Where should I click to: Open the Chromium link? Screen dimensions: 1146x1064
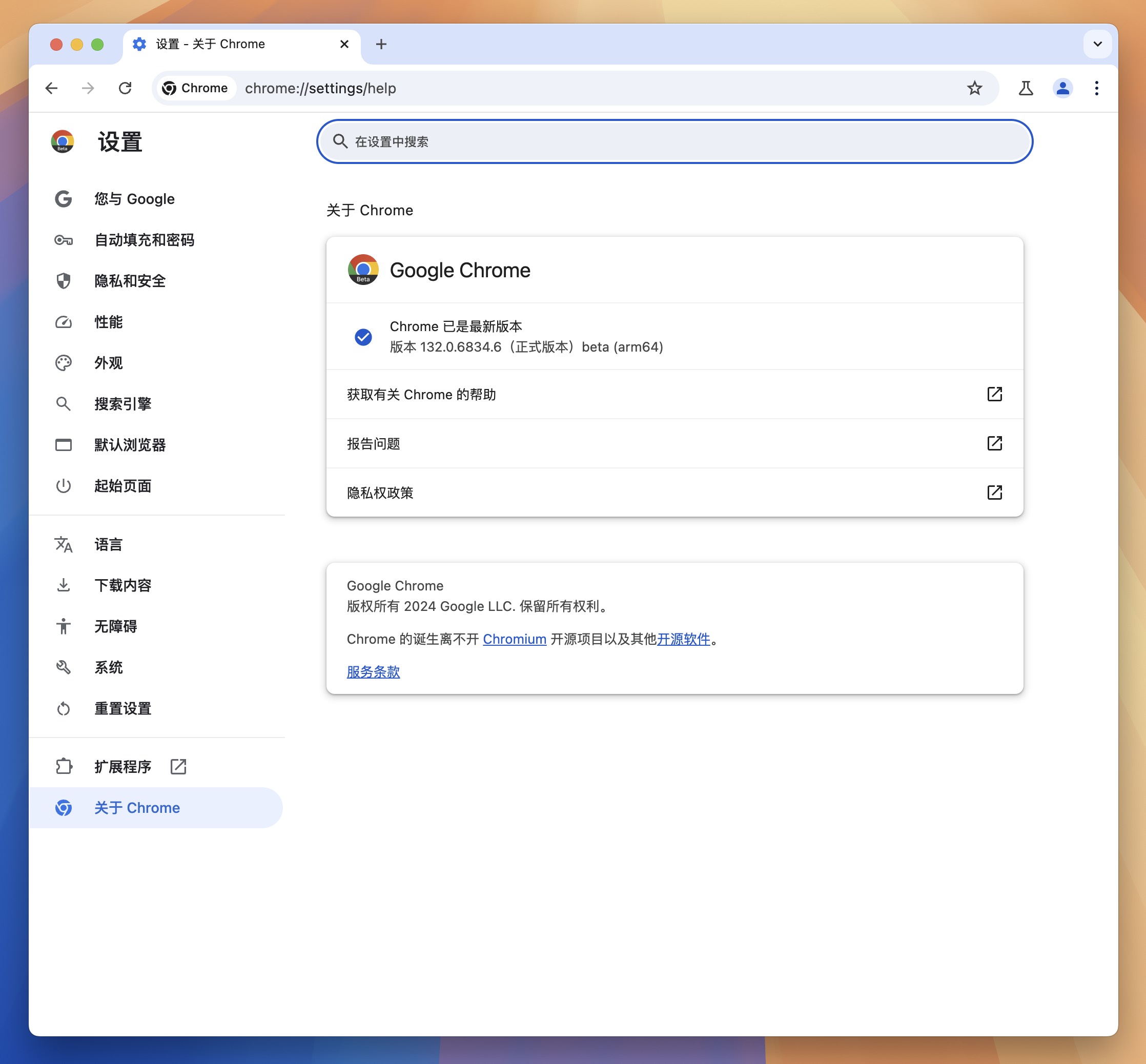click(x=514, y=639)
